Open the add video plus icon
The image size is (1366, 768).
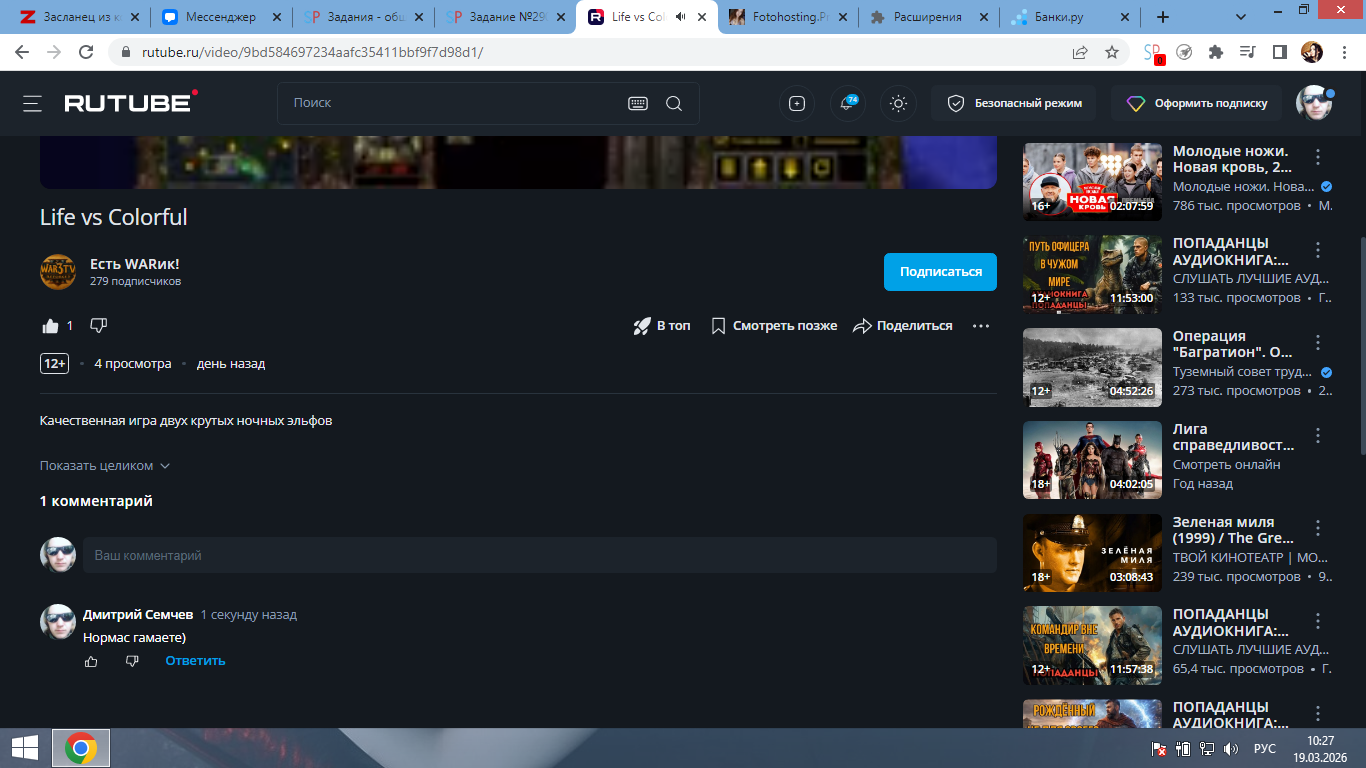click(797, 103)
